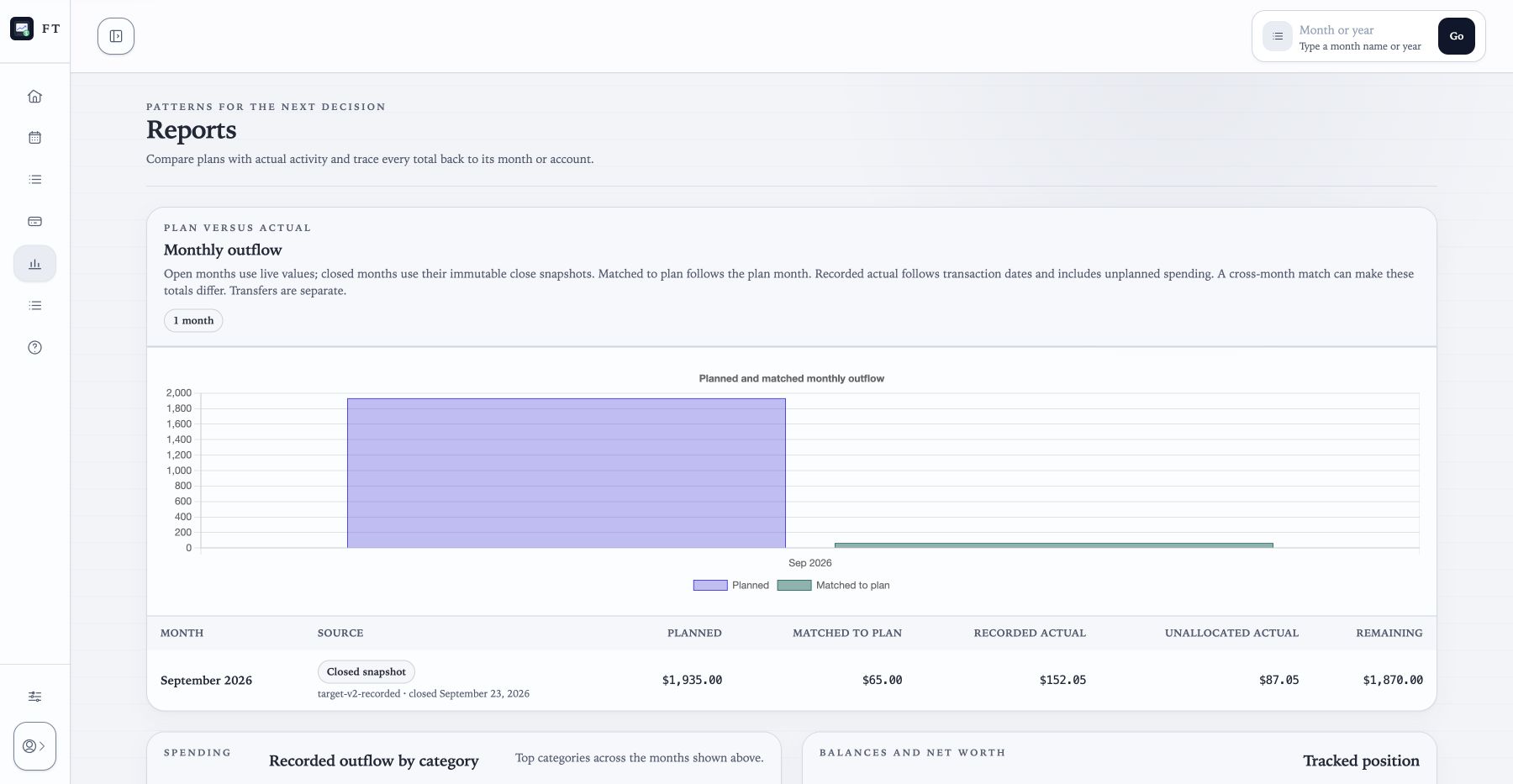
Task: Click the REMAINING column header
Action: click(1389, 633)
